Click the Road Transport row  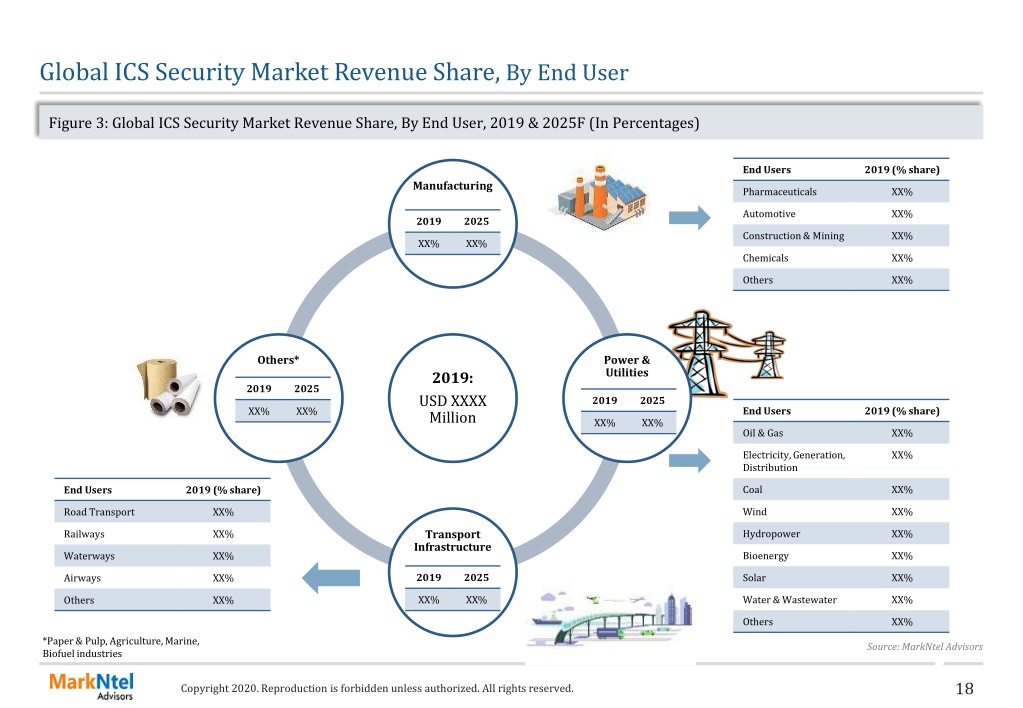coord(162,512)
